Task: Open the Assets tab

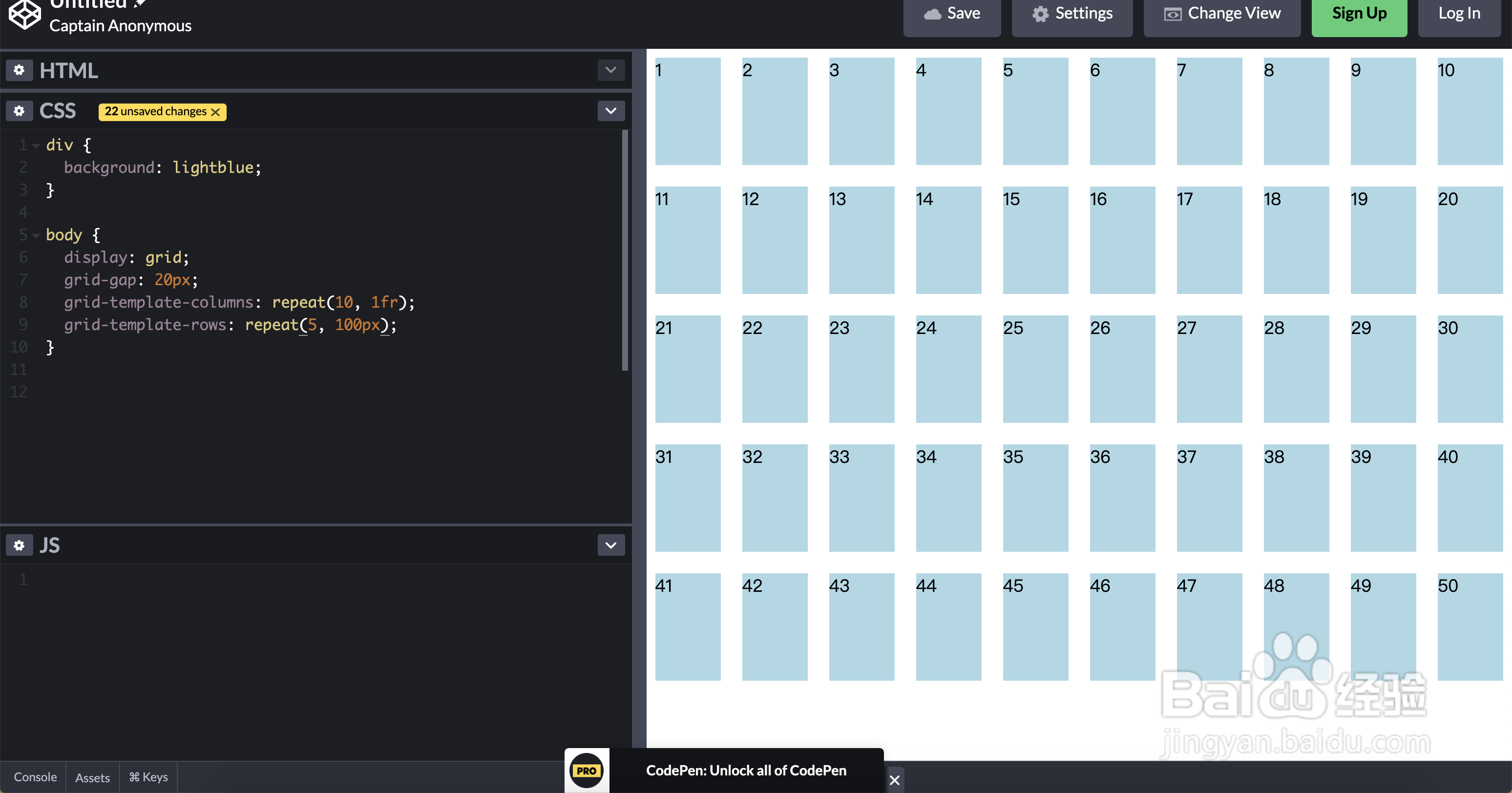Action: 92,778
